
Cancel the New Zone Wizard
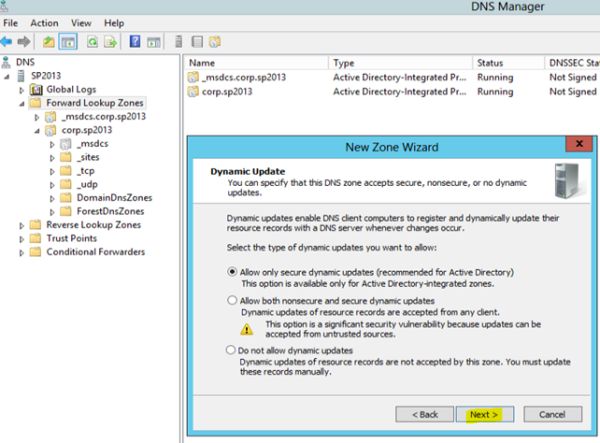click(553, 414)
